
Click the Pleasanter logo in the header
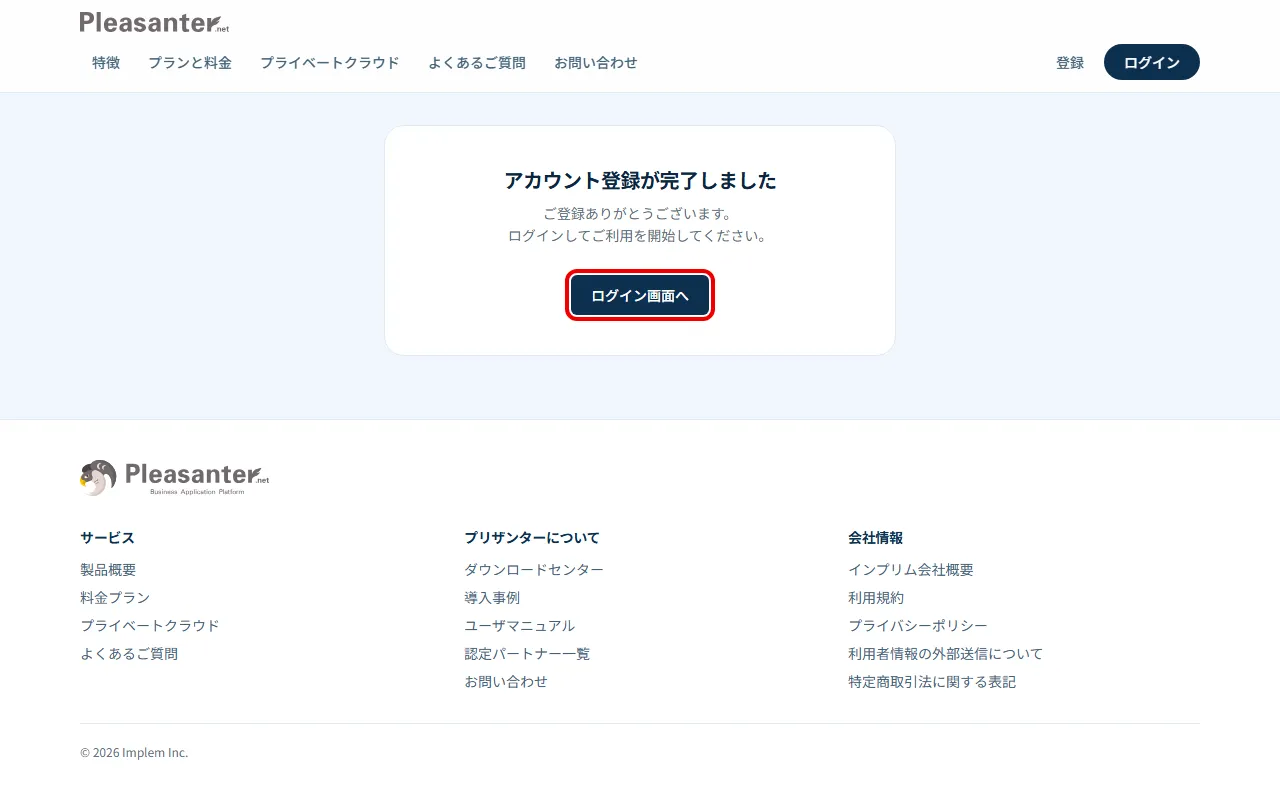click(x=154, y=22)
